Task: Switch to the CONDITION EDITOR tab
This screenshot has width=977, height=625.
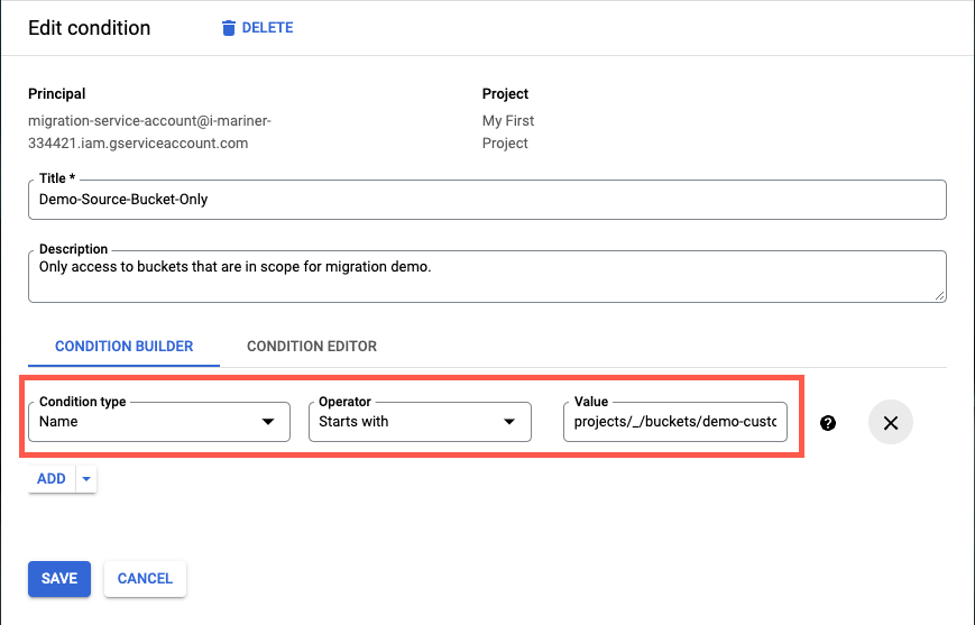Action: click(311, 346)
